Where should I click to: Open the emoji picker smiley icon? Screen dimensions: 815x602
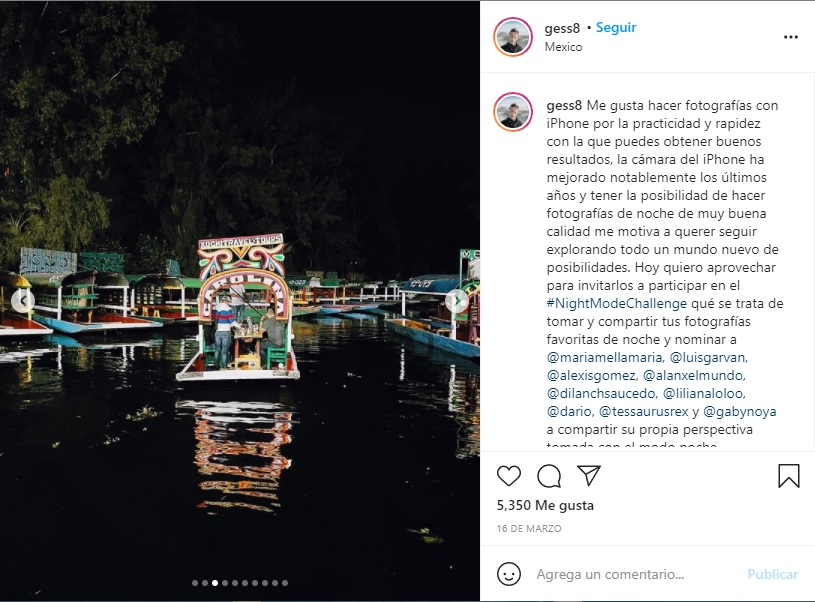tap(508, 574)
